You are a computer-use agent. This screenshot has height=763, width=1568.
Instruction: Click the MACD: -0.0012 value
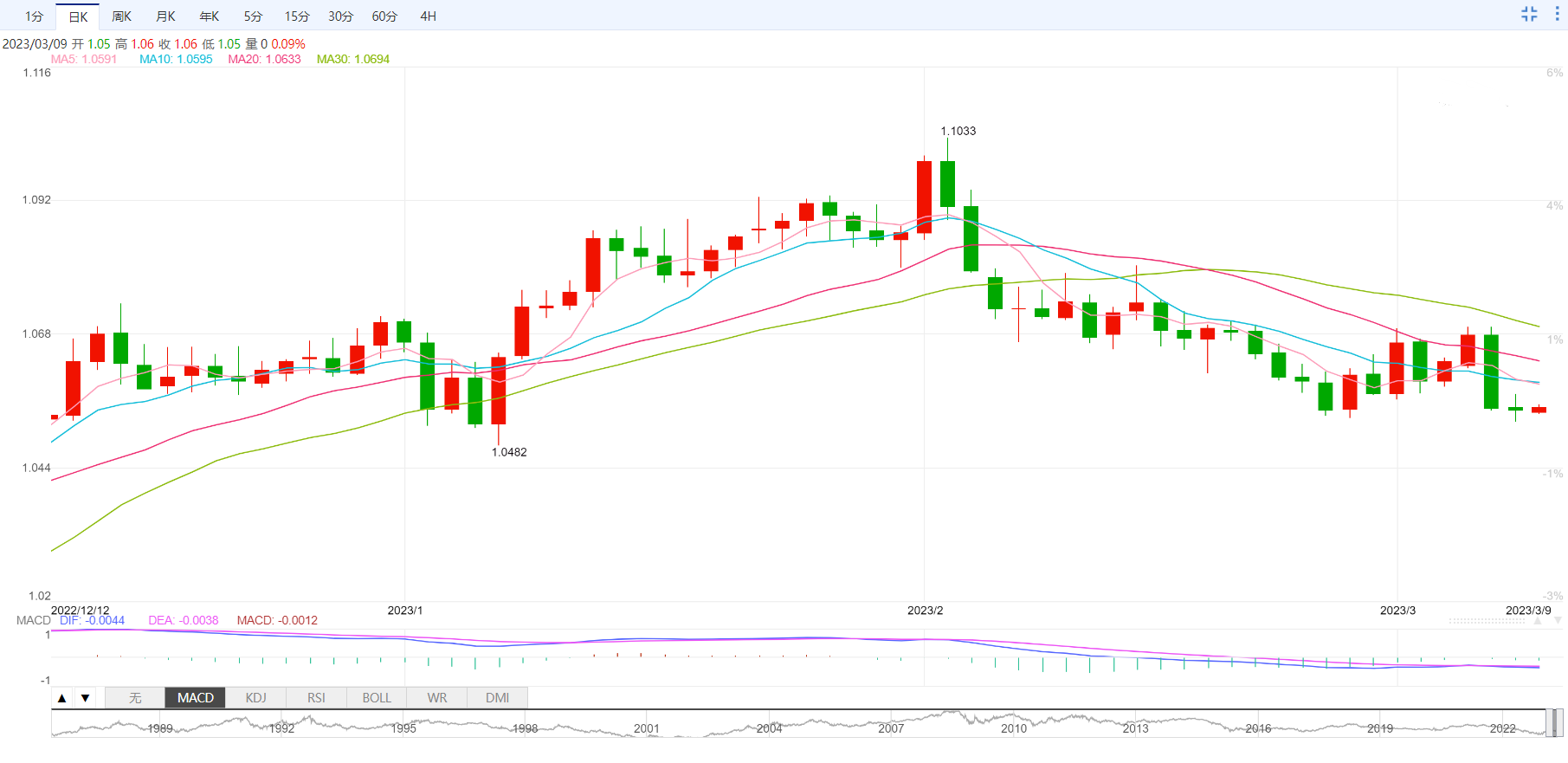277,620
